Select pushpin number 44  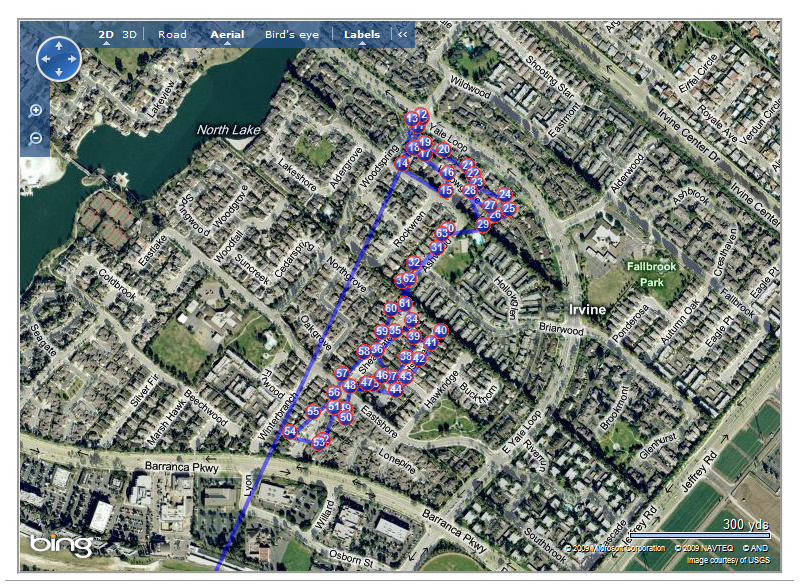pos(395,390)
